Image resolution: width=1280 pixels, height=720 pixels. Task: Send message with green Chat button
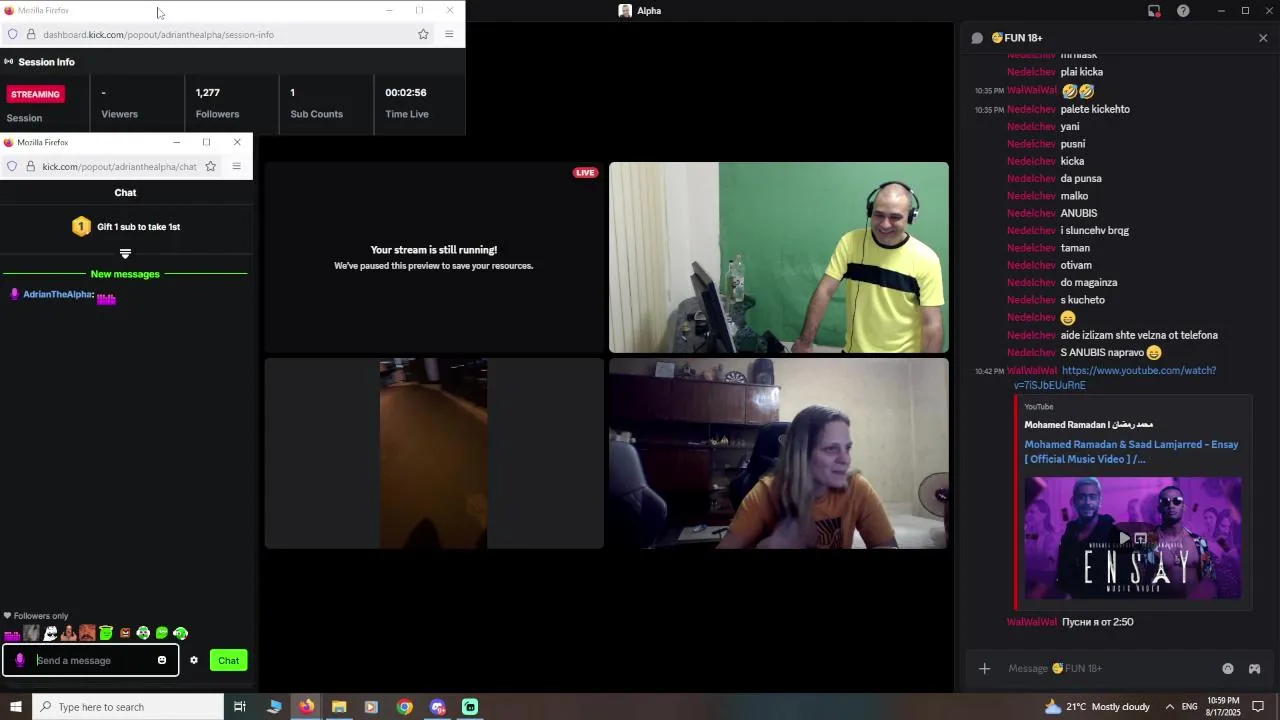228,660
